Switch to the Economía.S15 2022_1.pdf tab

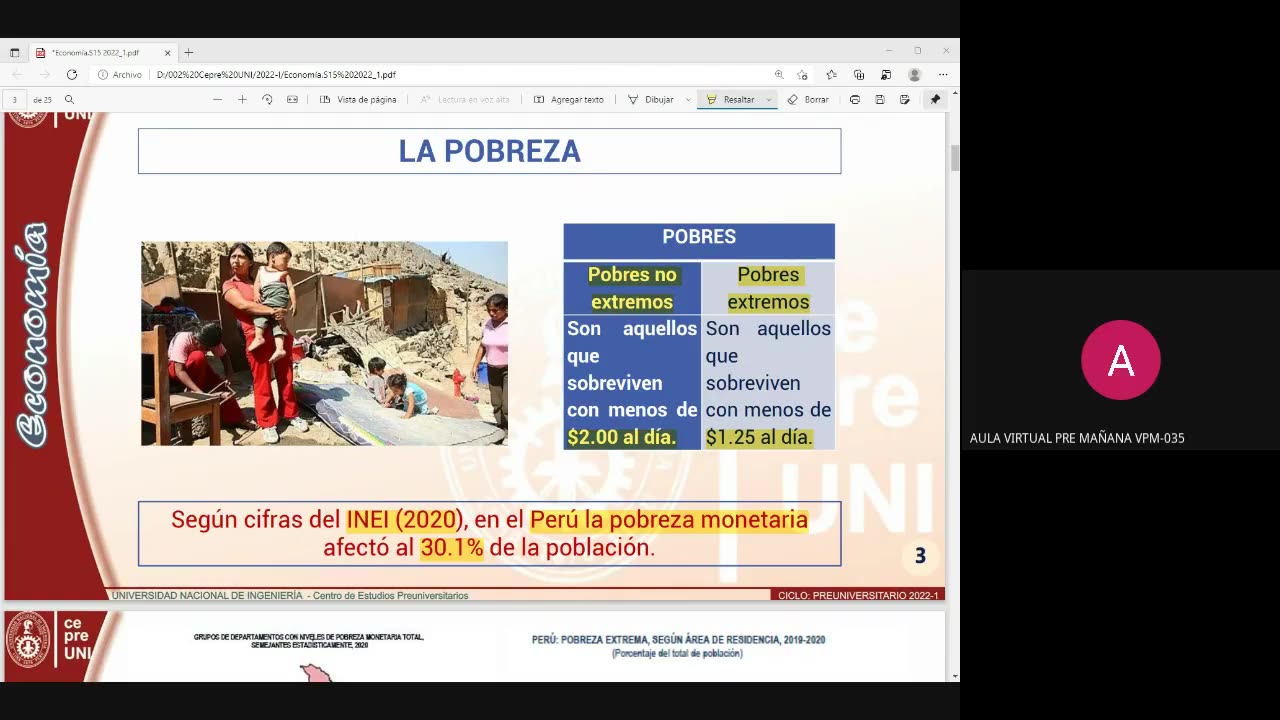(103, 52)
